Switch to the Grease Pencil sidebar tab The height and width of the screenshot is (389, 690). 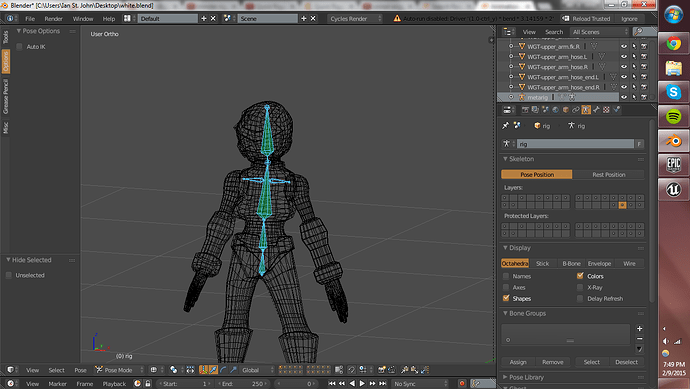[x=5, y=97]
